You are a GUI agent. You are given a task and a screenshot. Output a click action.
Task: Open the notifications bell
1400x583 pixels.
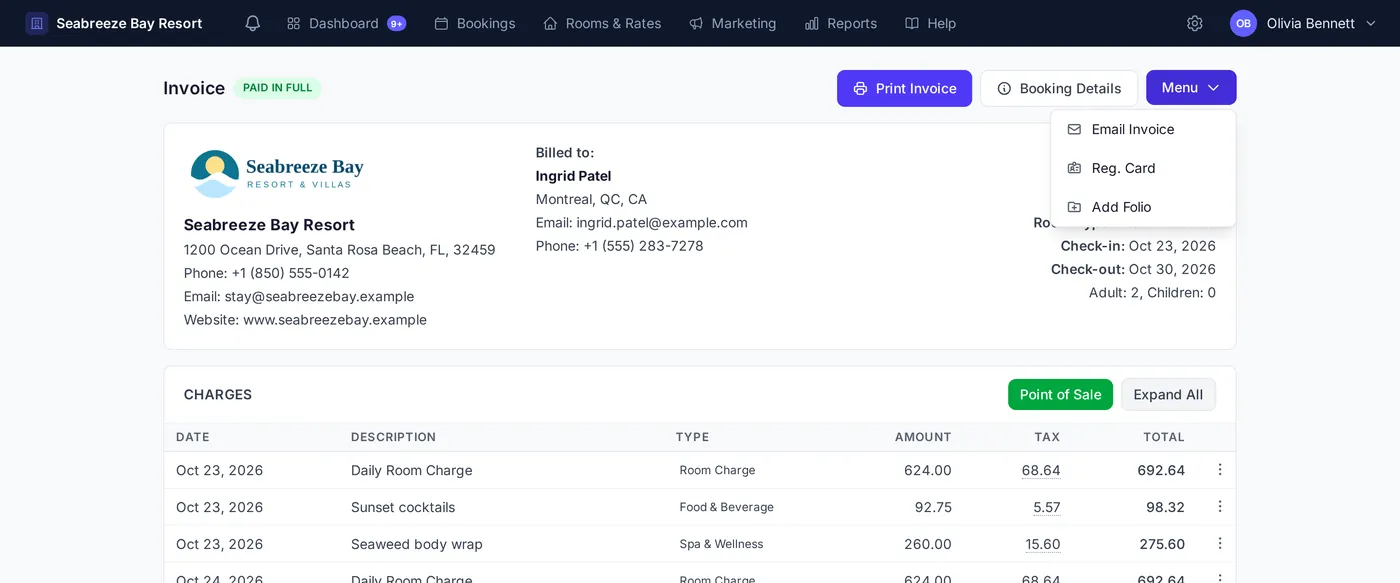253,23
